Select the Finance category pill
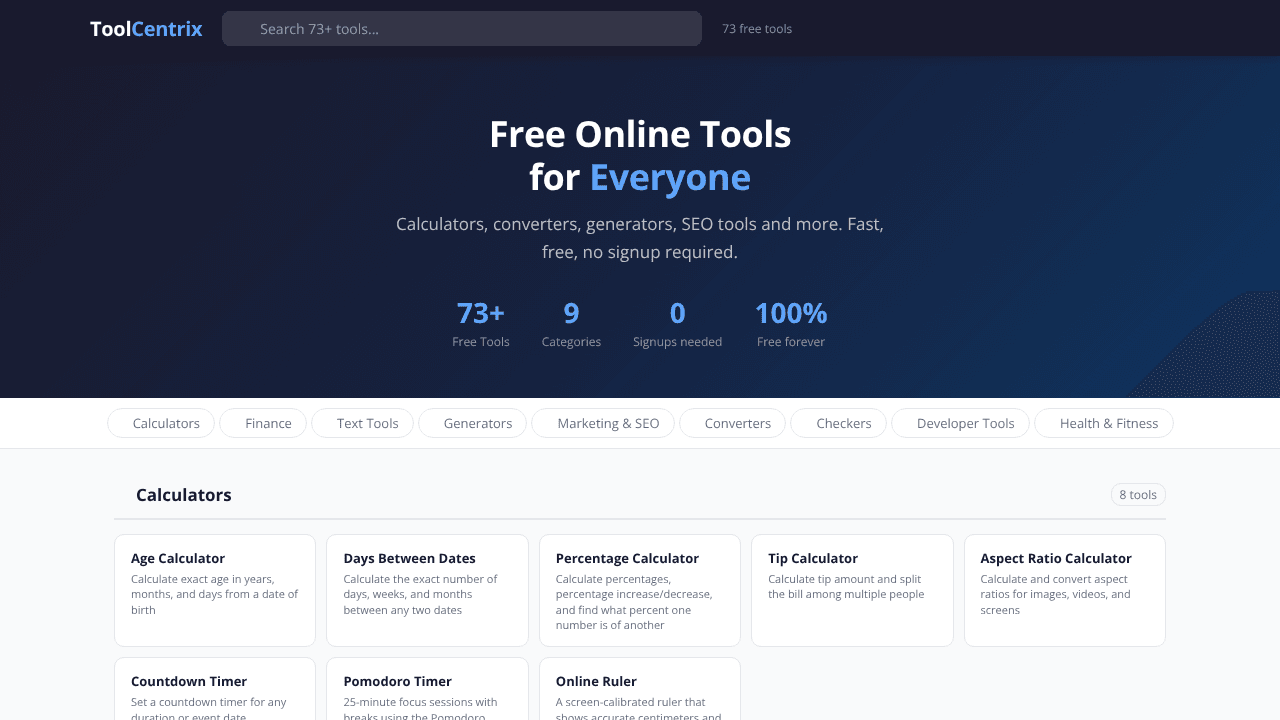Image resolution: width=1280 pixels, height=720 pixels. [263, 423]
